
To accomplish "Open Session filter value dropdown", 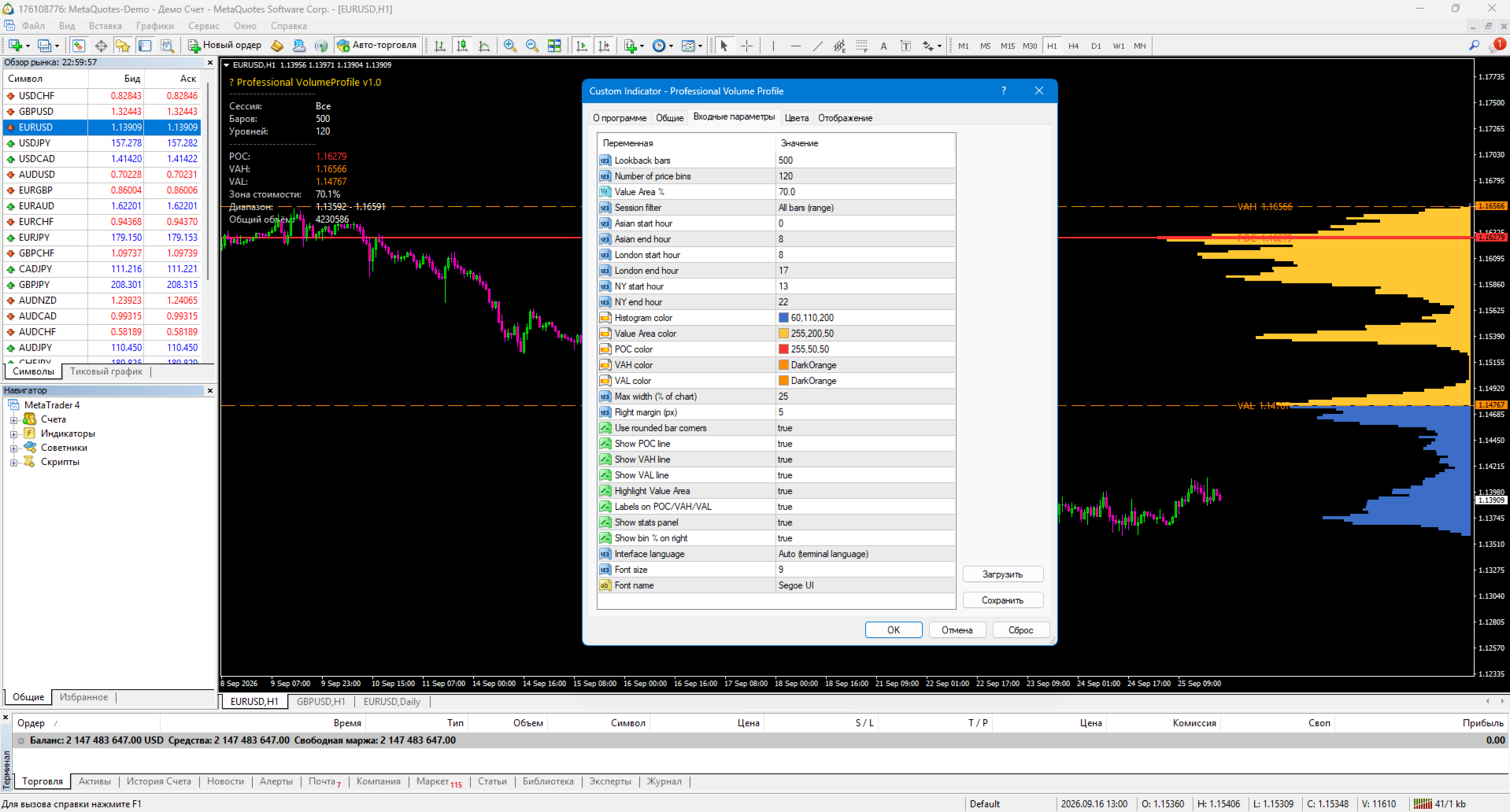I will coord(865,208).
